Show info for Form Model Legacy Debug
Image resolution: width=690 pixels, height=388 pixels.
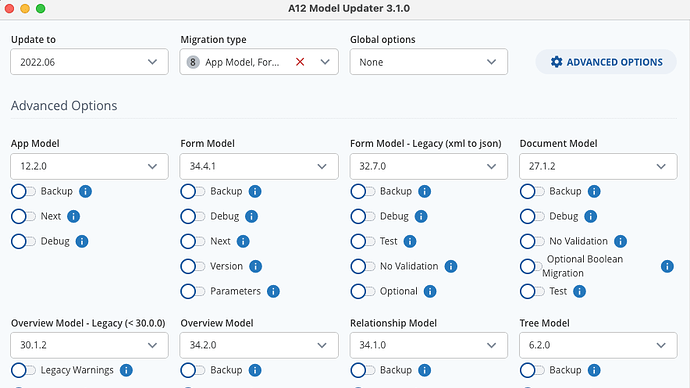[421, 216]
